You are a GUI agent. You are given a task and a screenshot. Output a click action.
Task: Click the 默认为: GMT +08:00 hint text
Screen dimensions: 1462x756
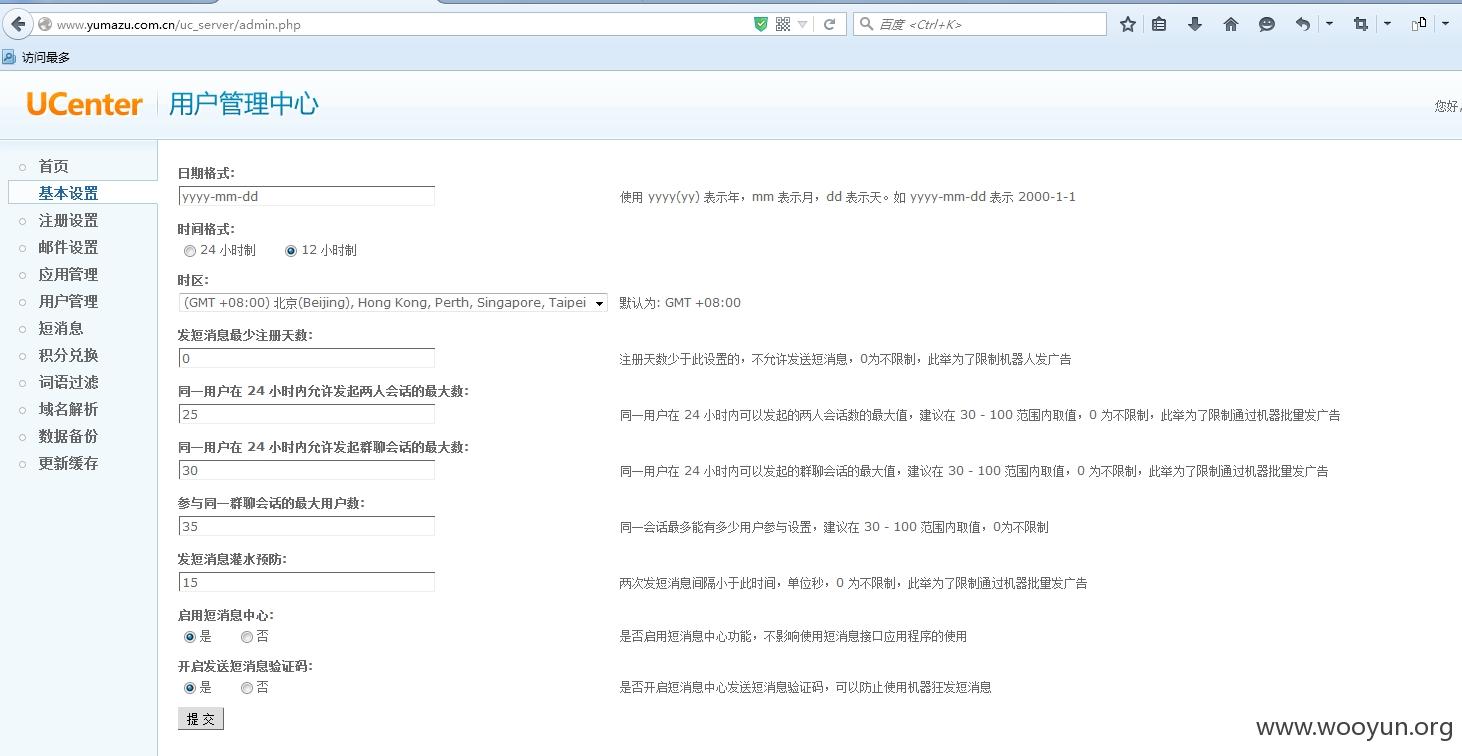click(680, 303)
